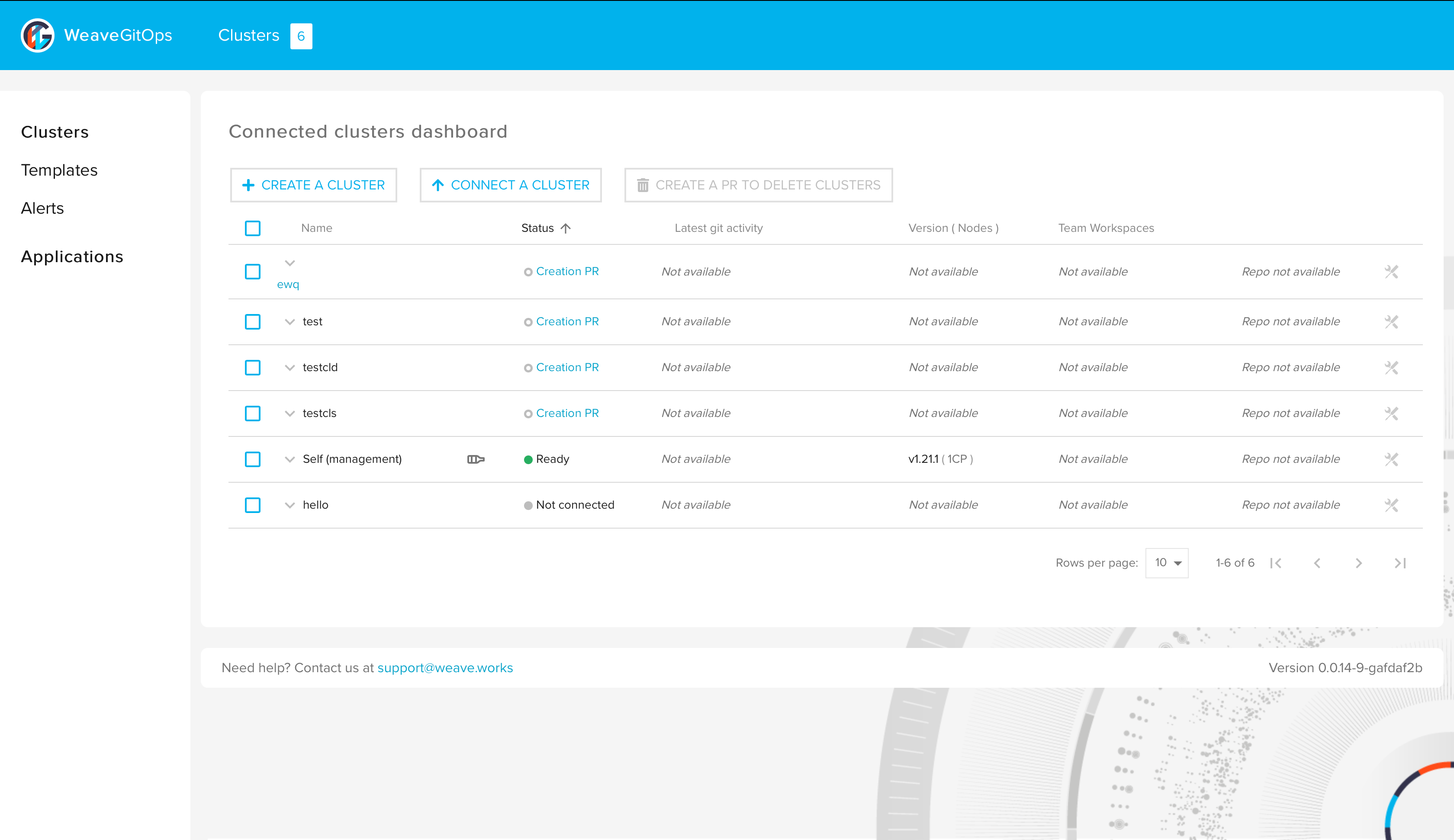
Task: Expand the Self (management) cluster row
Action: pyautogui.click(x=290, y=460)
